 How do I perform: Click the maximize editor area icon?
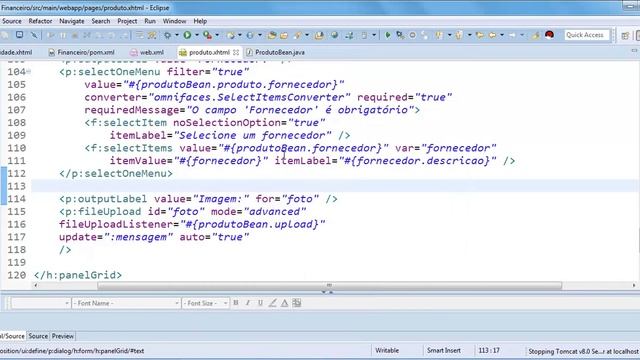pos(634,51)
